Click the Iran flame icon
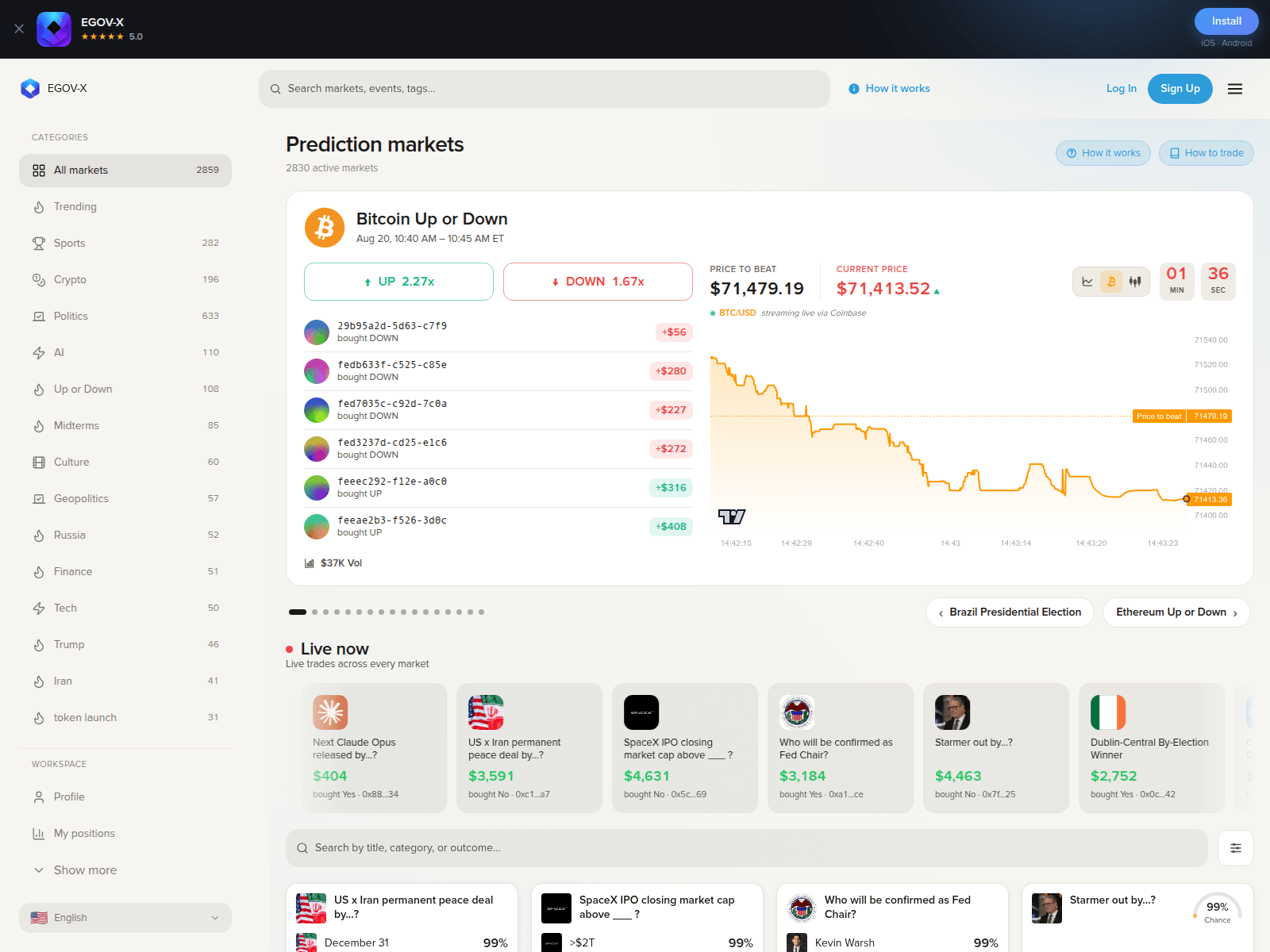1270x952 pixels. pos(39,681)
